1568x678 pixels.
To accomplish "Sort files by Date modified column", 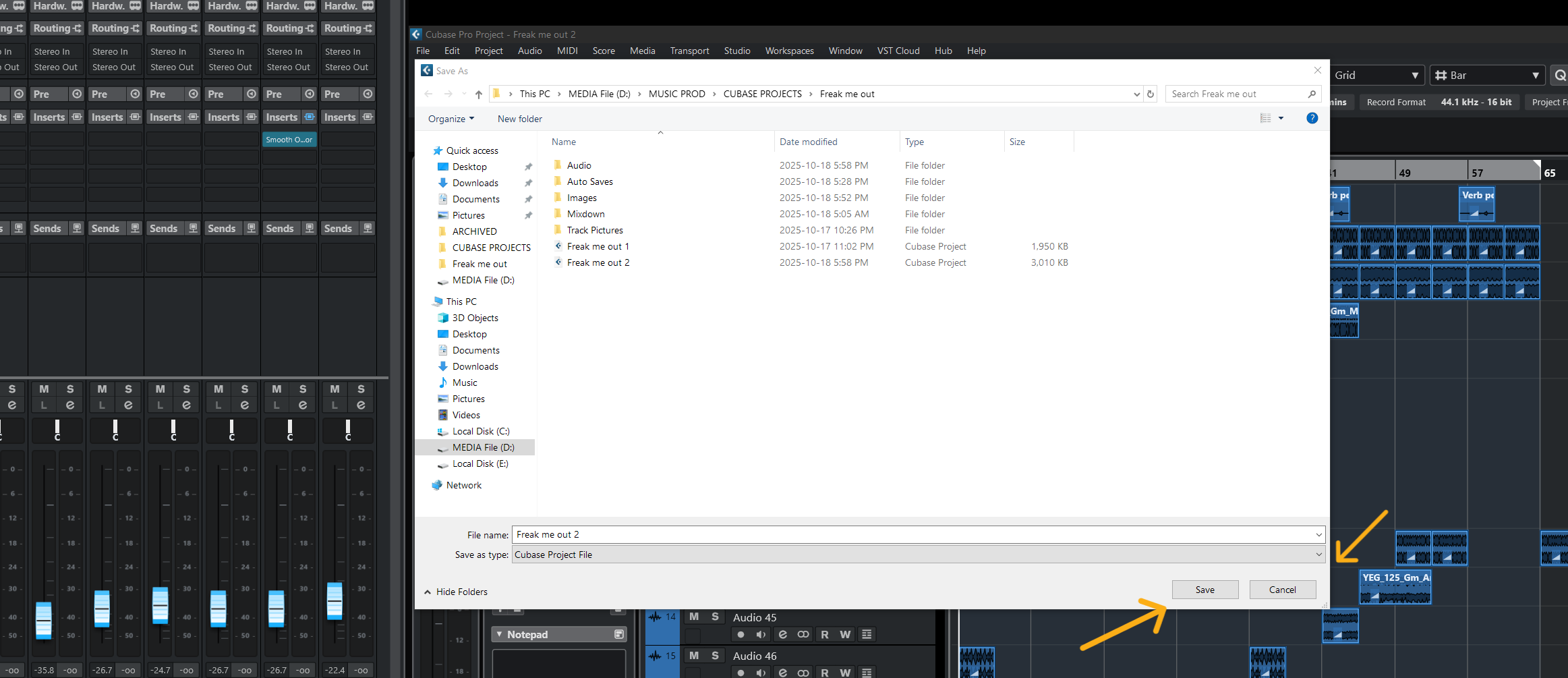I will 809,142.
